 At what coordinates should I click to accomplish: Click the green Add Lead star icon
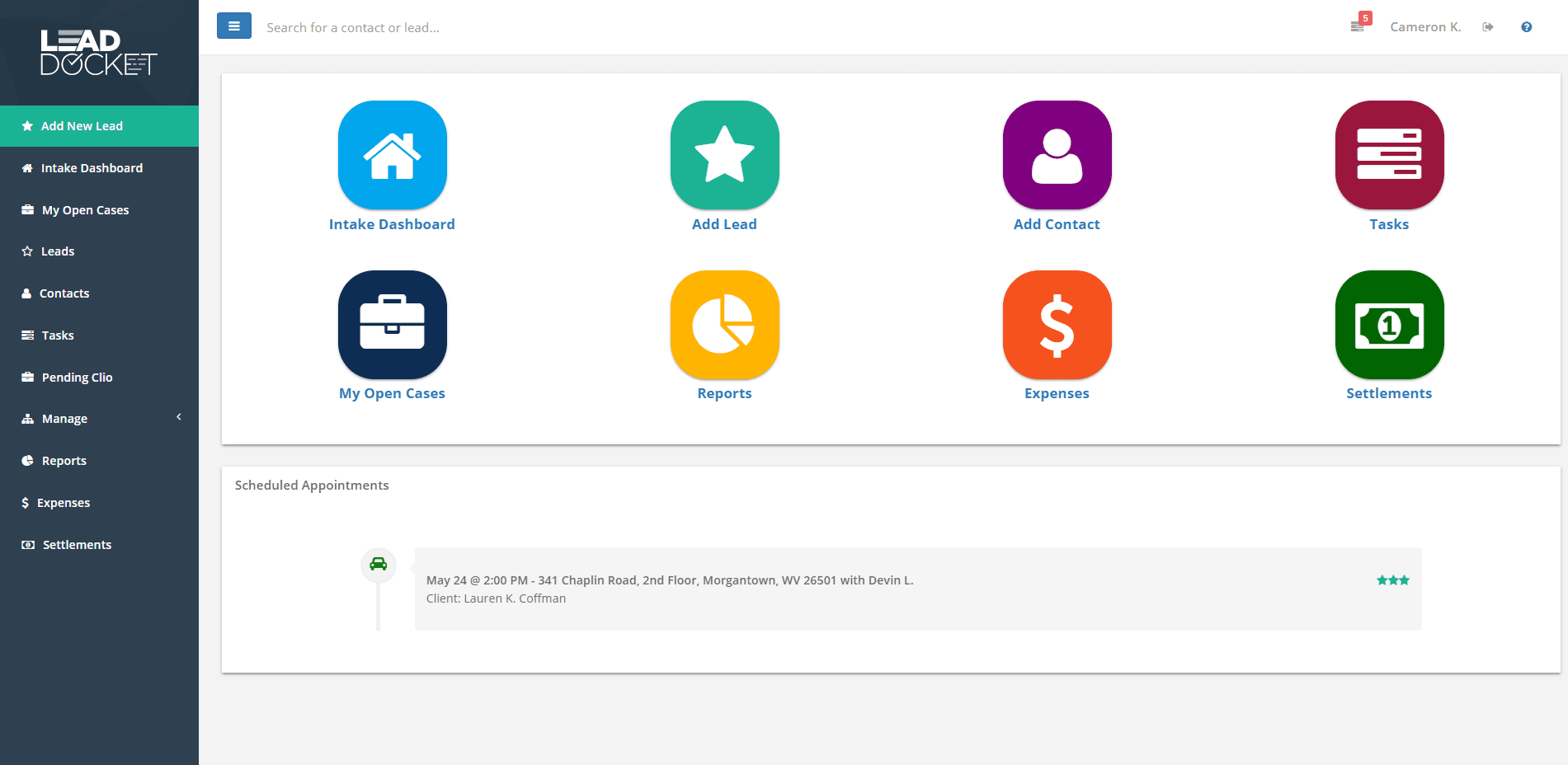coord(725,155)
